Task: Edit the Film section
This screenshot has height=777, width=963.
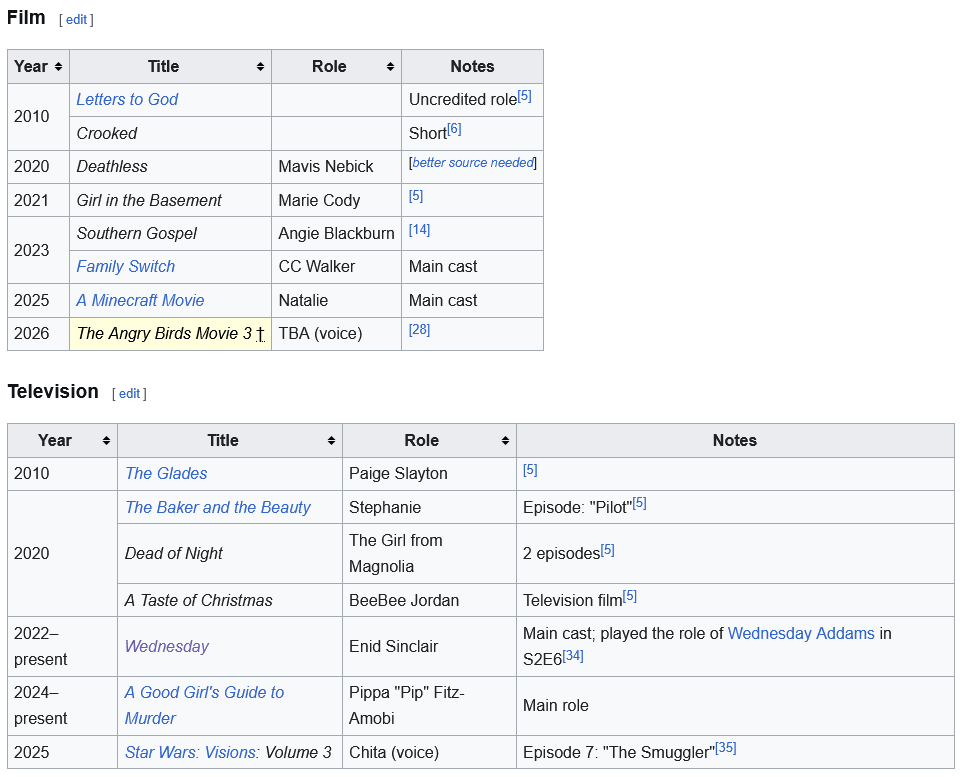Action: (x=76, y=20)
